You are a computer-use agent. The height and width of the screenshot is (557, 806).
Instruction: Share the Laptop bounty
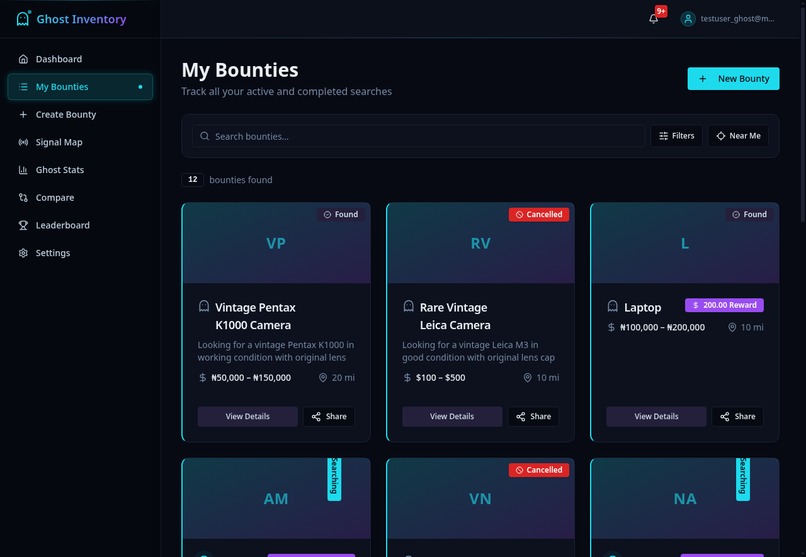(x=738, y=417)
